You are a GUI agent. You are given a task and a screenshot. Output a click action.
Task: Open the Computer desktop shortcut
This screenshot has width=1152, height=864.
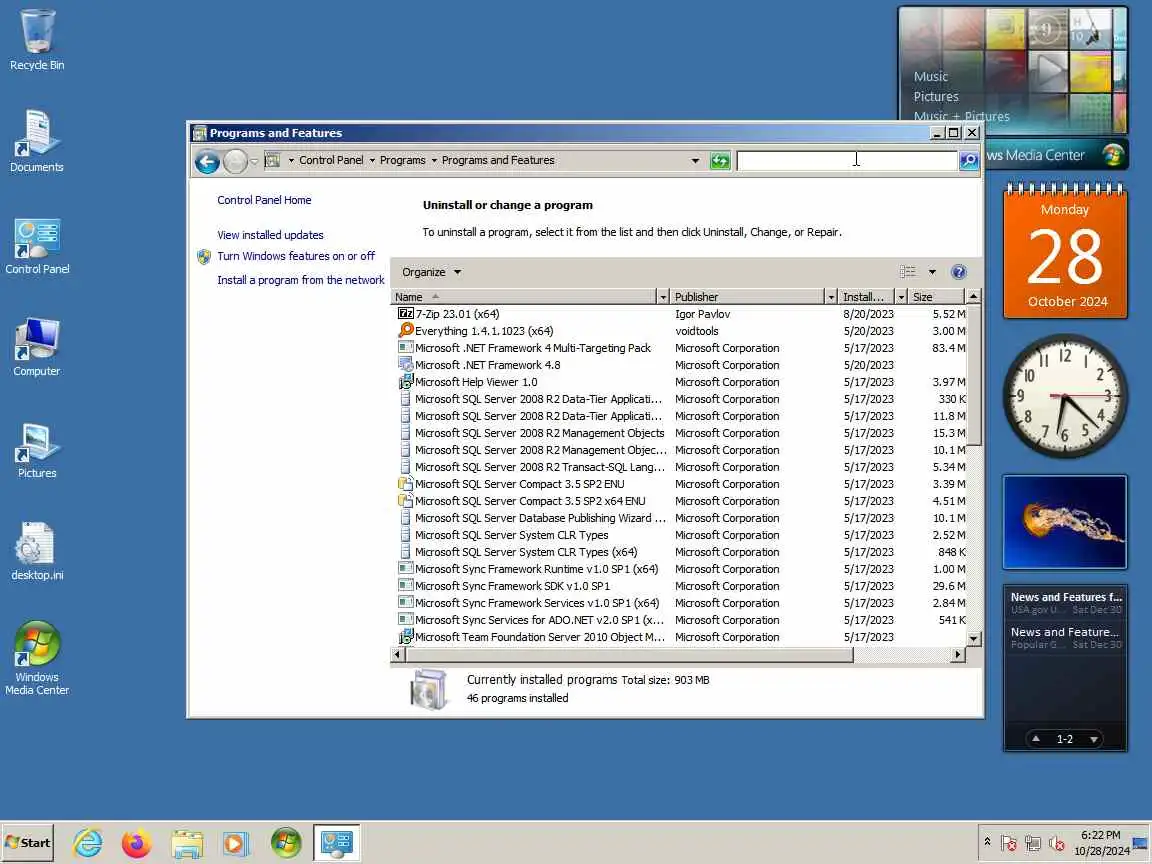tap(37, 347)
